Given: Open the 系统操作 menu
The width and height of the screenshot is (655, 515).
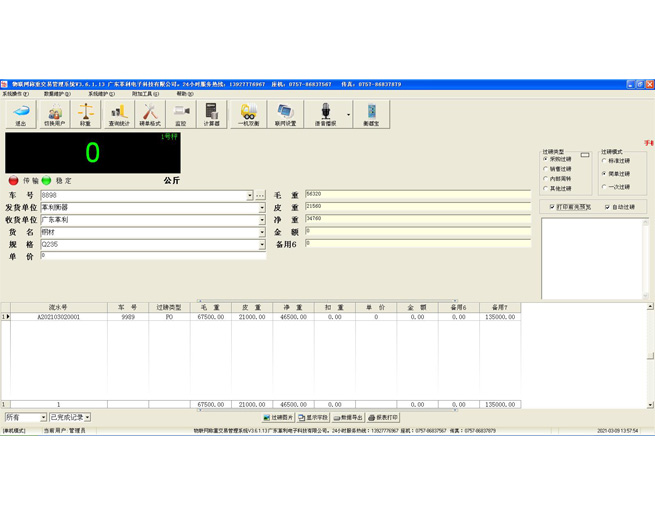Looking at the screenshot, I should point(15,94).
